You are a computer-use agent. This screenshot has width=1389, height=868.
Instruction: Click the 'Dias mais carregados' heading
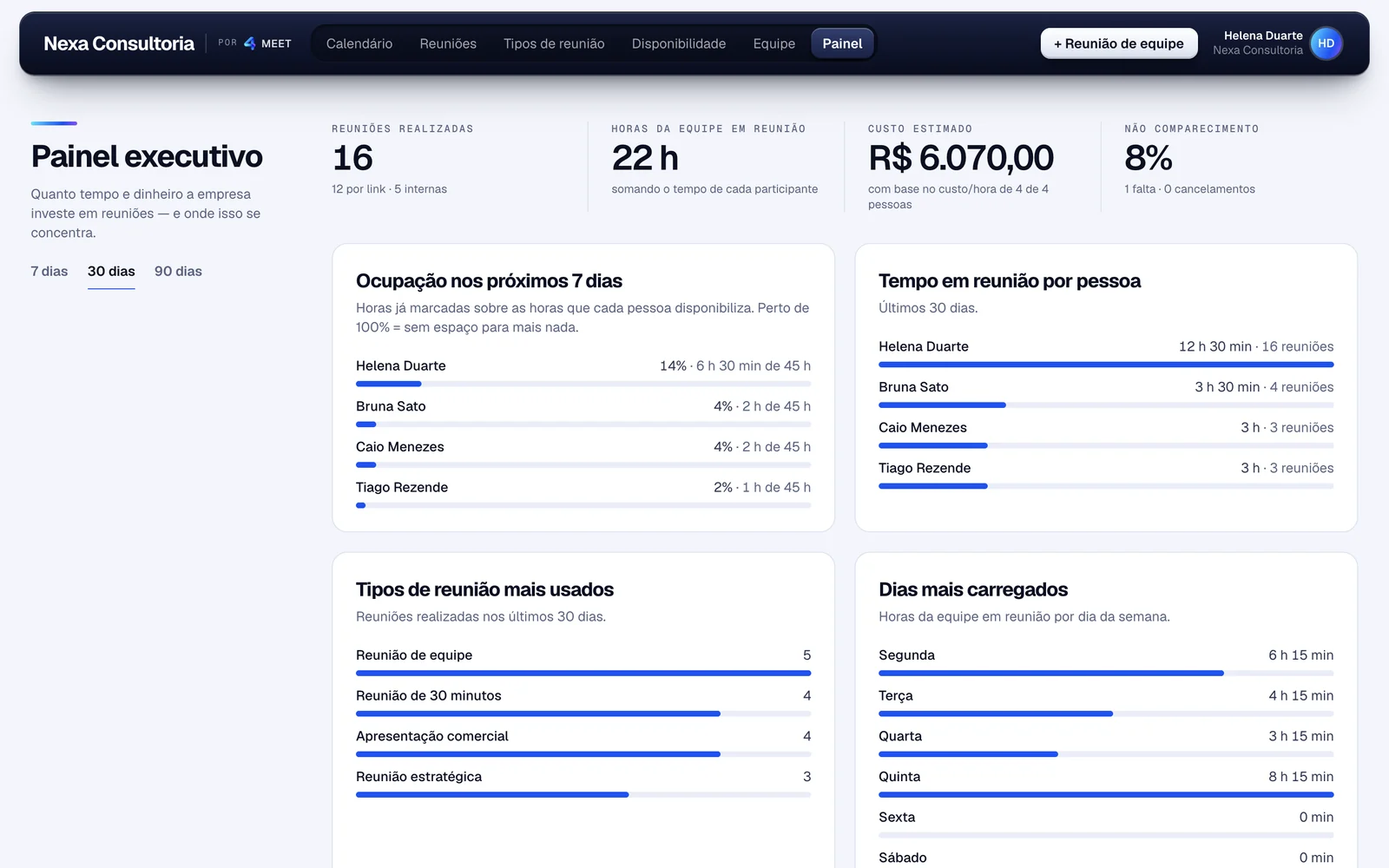pyautogui.click(x=973, y=590)
